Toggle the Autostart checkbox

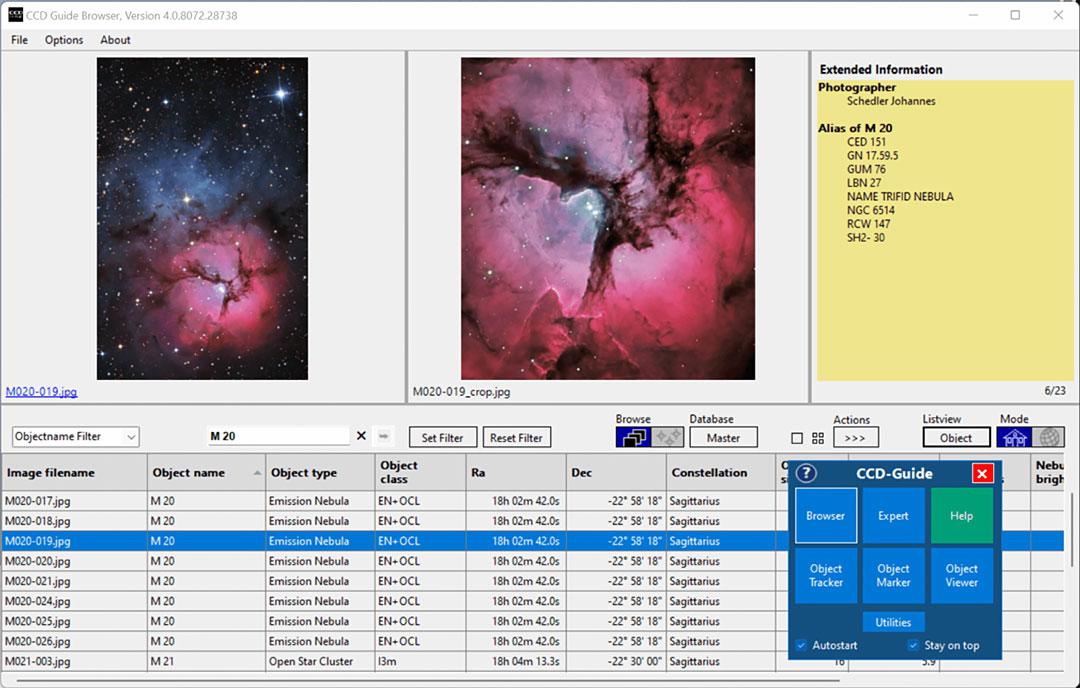[801, 645]
